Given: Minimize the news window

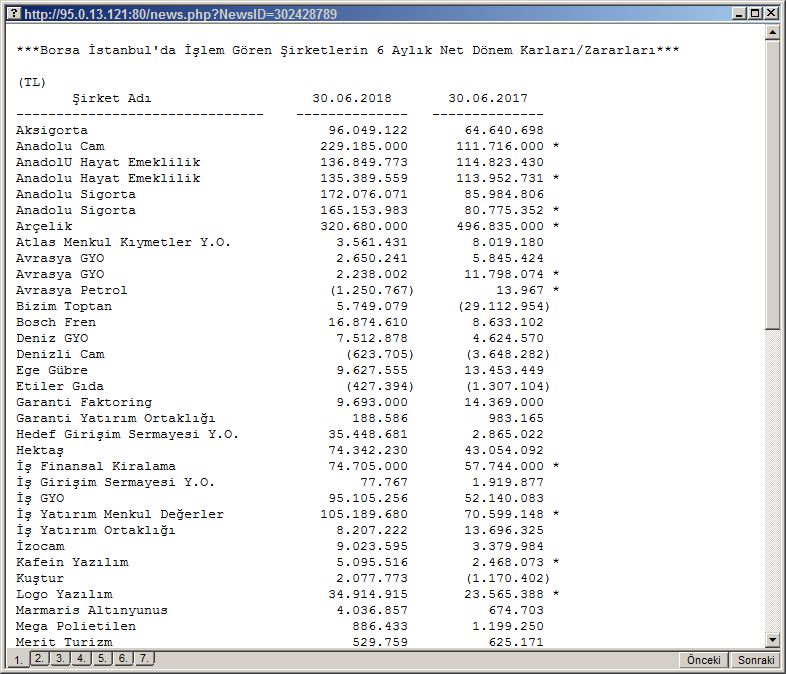Looking at the screenshot, I should pos(739,14).
